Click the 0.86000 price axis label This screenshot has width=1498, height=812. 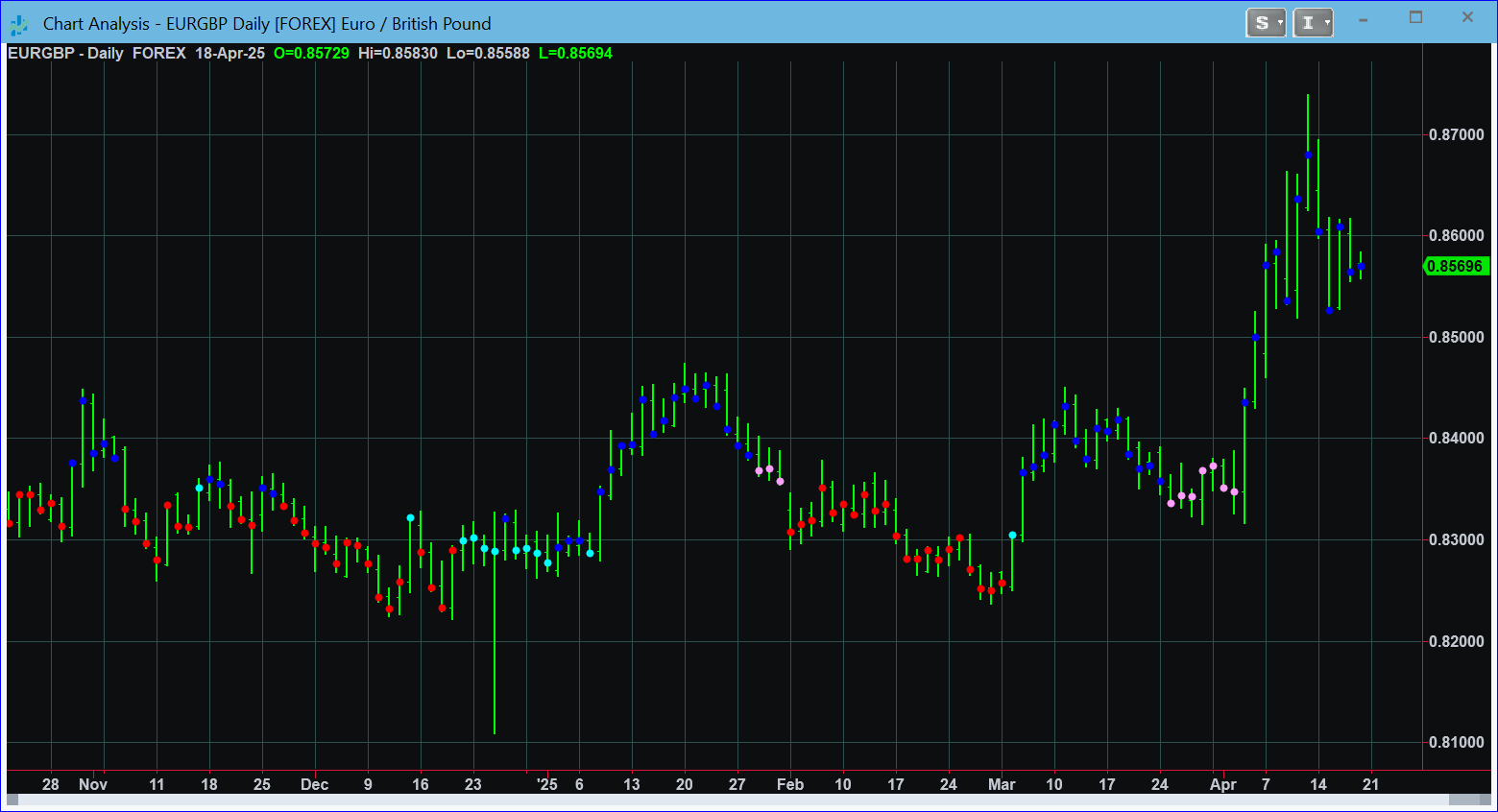pos(1456,235)
